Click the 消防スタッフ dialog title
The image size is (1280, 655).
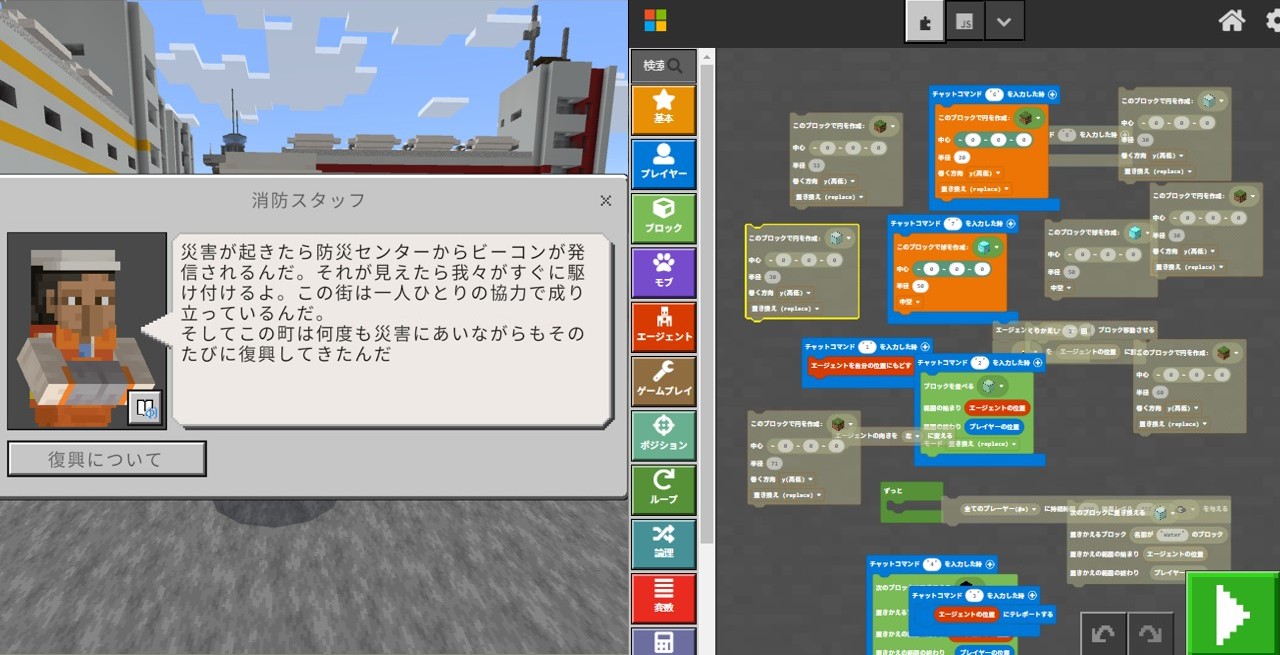[308, 201]
